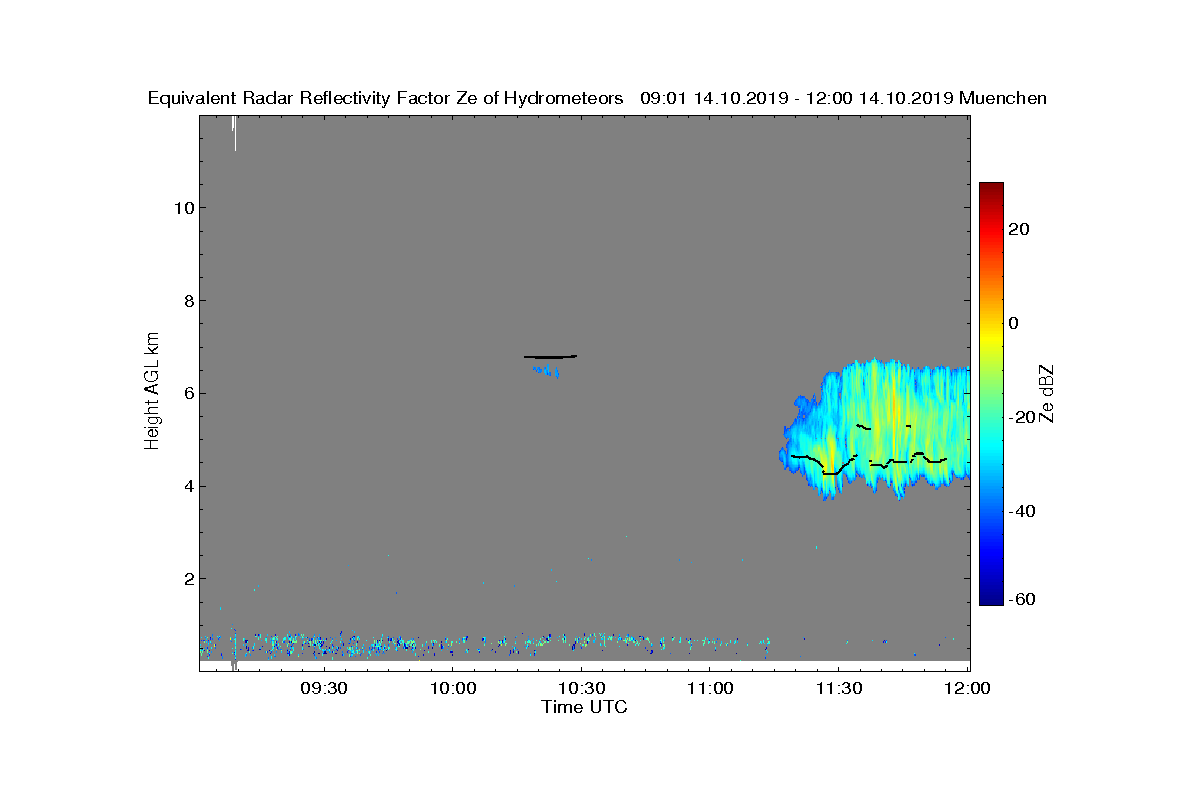Click the colorbar value 0
This screenshot has height=800, width=1200.
tap(1014, 323)
